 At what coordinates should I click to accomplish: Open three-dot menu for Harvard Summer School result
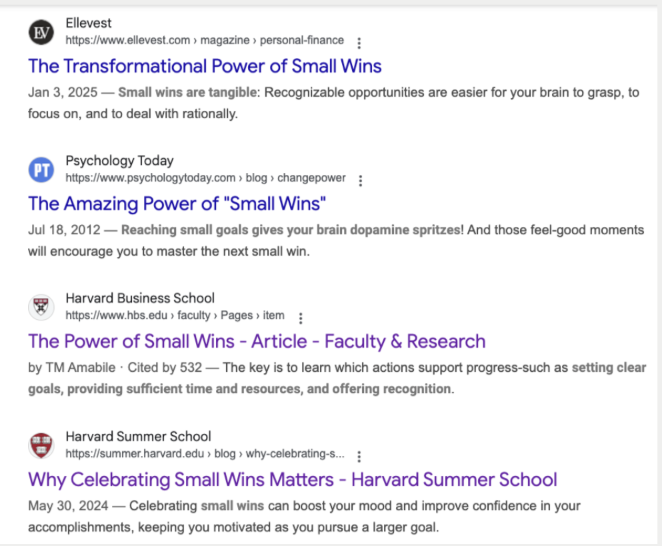pos(359,456)
